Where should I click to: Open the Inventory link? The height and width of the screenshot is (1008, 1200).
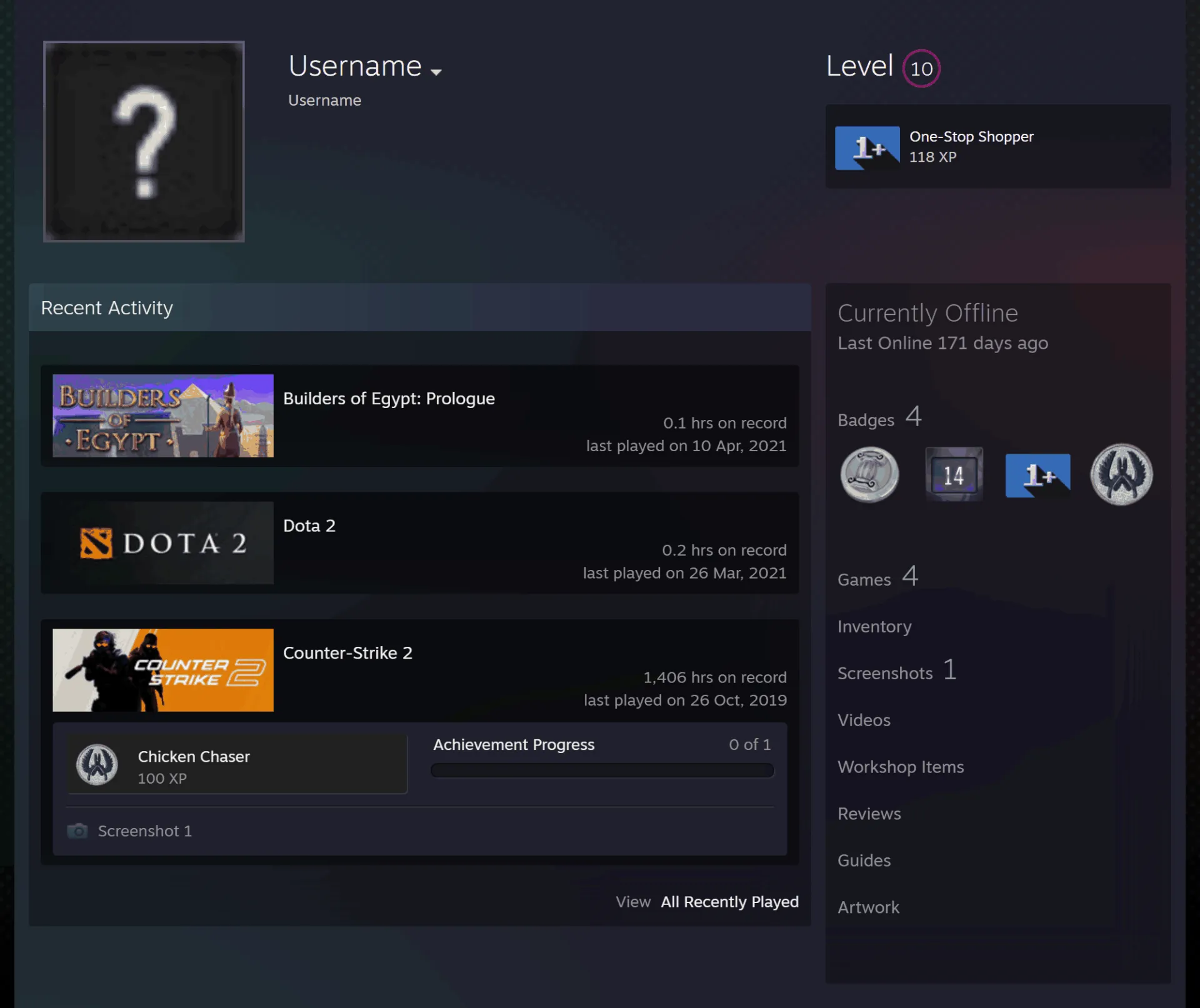pyautogui.click(x=874, y=626)
